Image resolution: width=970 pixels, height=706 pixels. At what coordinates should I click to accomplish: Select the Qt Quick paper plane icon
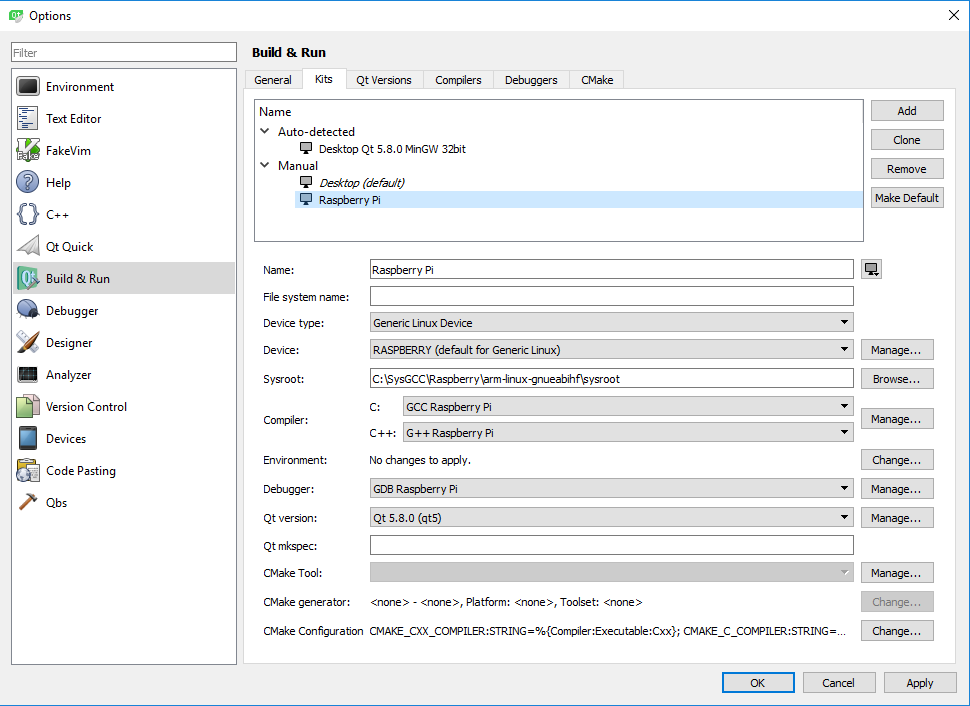(x=28, y=246)
